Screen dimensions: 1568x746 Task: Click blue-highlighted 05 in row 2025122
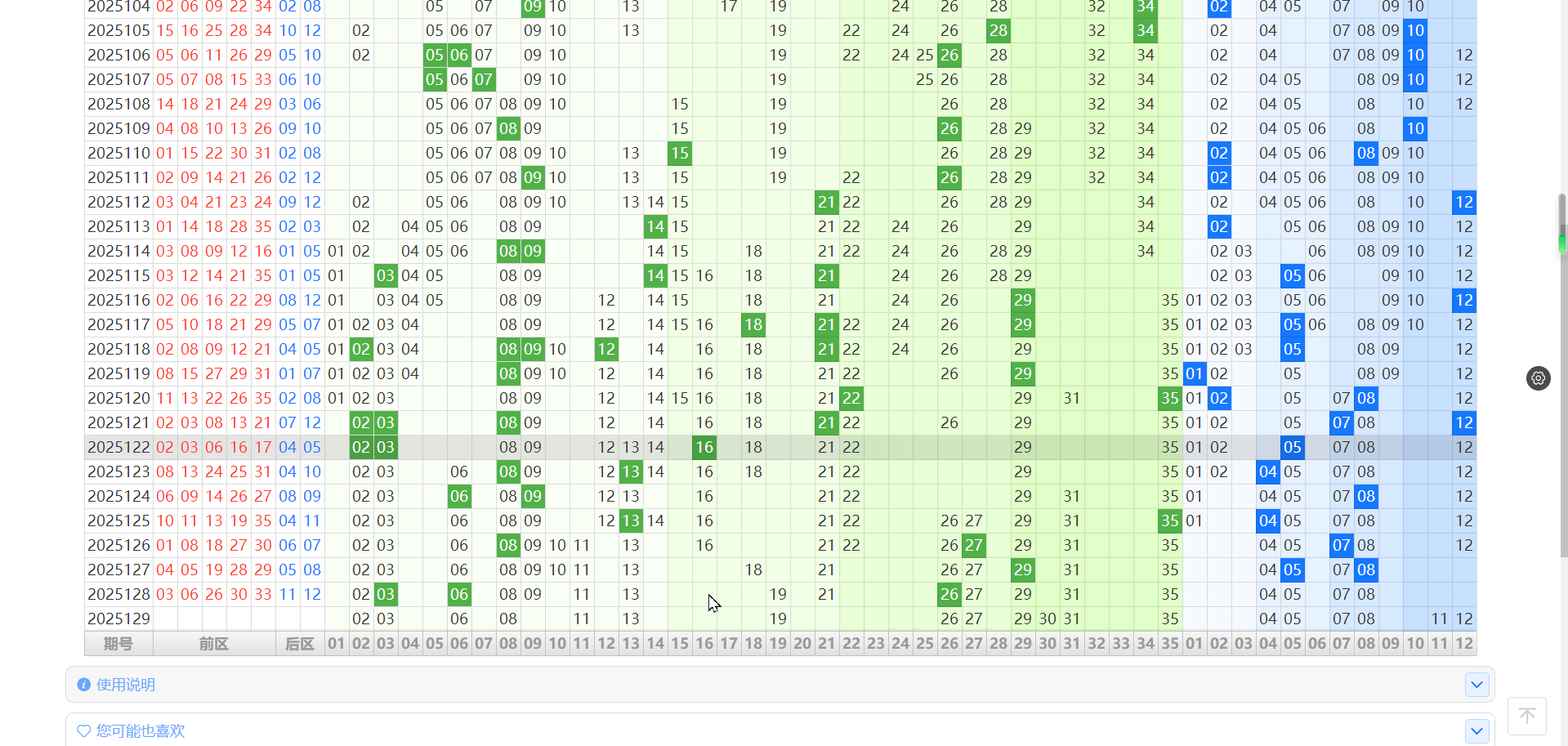[x=1293, y=447]
